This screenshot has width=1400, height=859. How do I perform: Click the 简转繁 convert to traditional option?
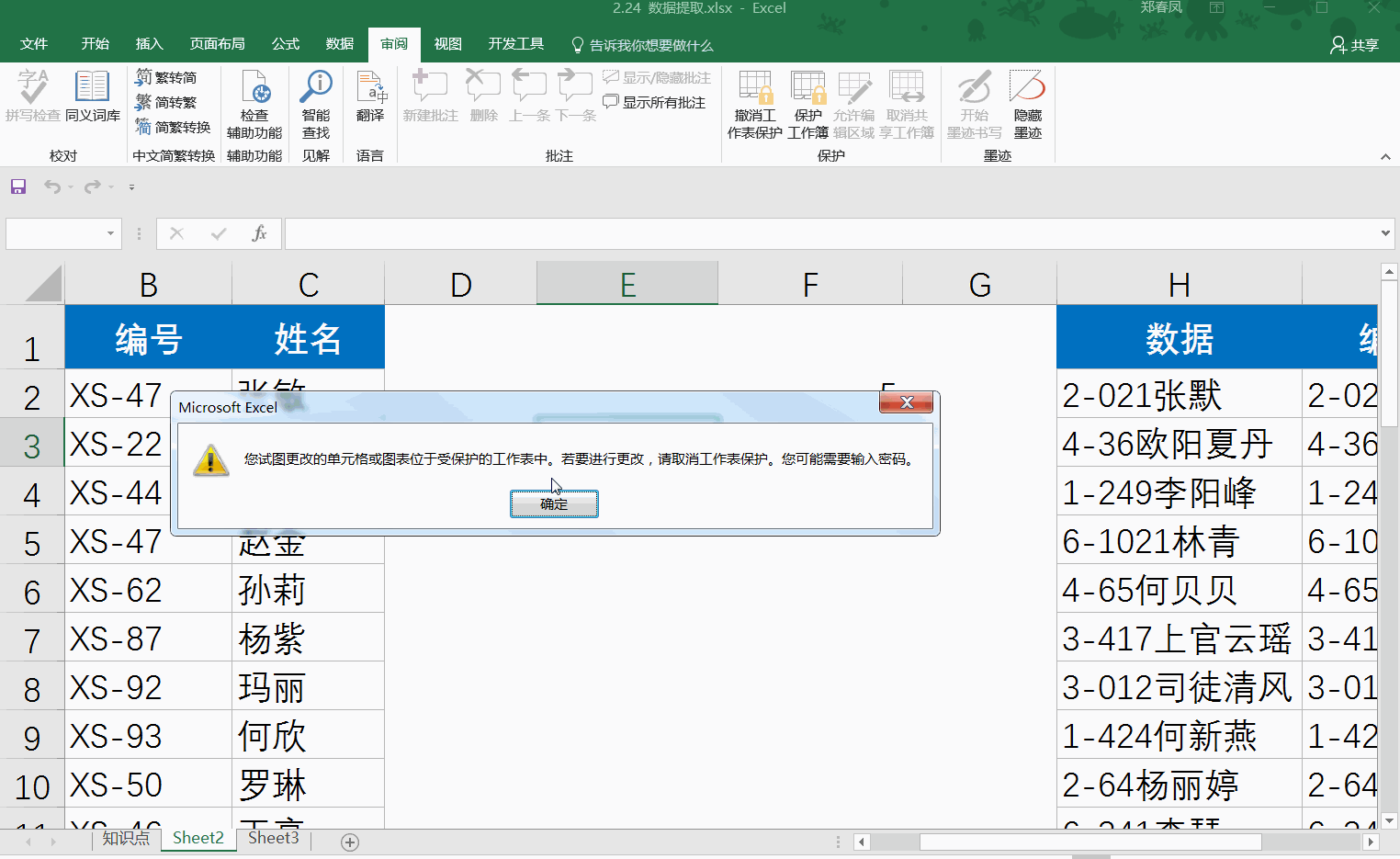[166, 102]
